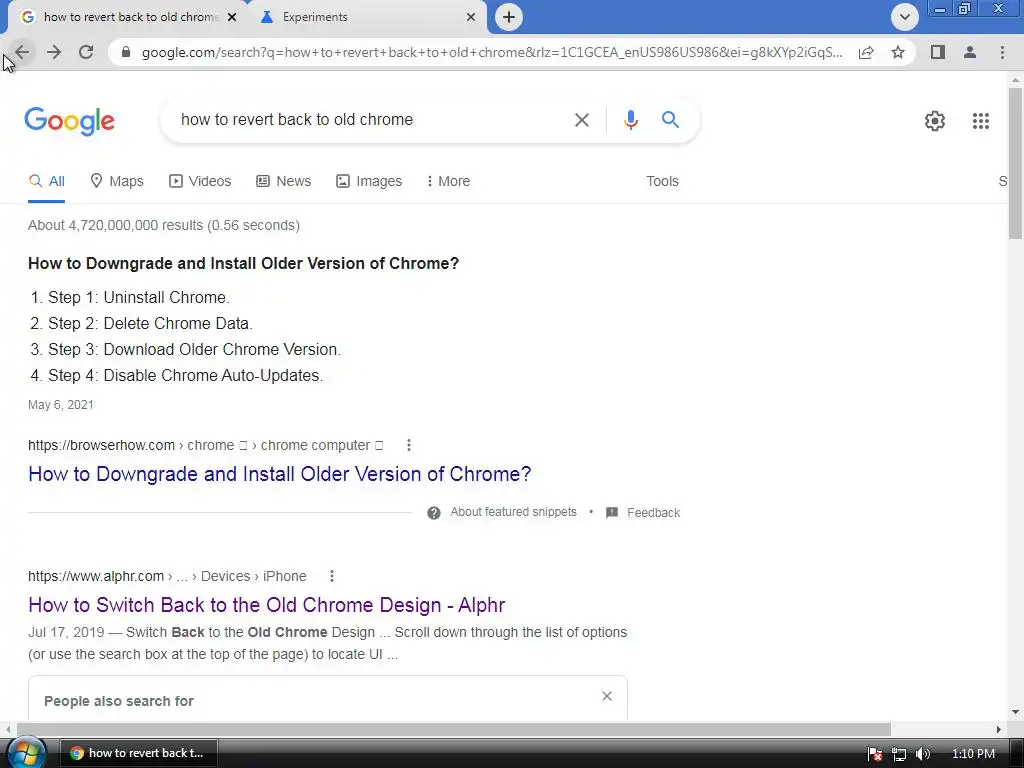1024x768 pixels.
Task: Open the Windows Start menu
Action: (25, 754)
